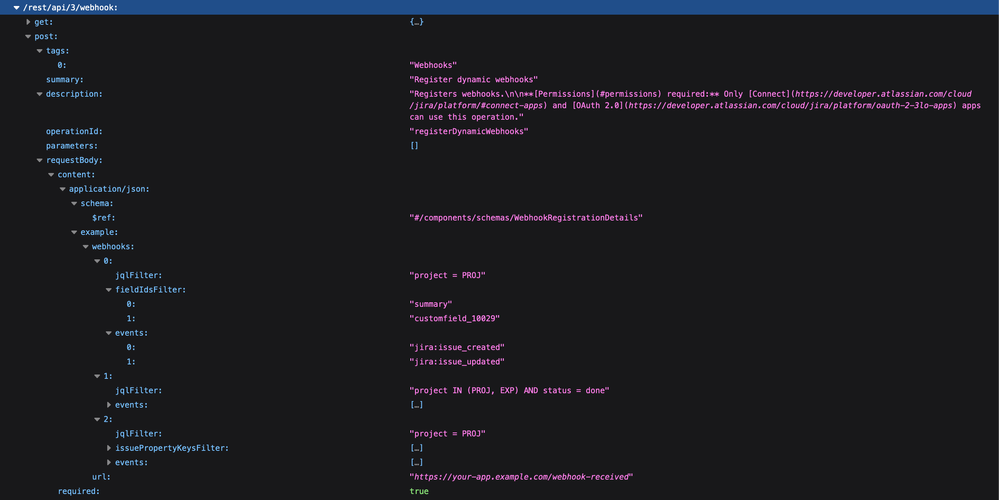Click the collapsed {…} value of get

(x=417, y=22)
